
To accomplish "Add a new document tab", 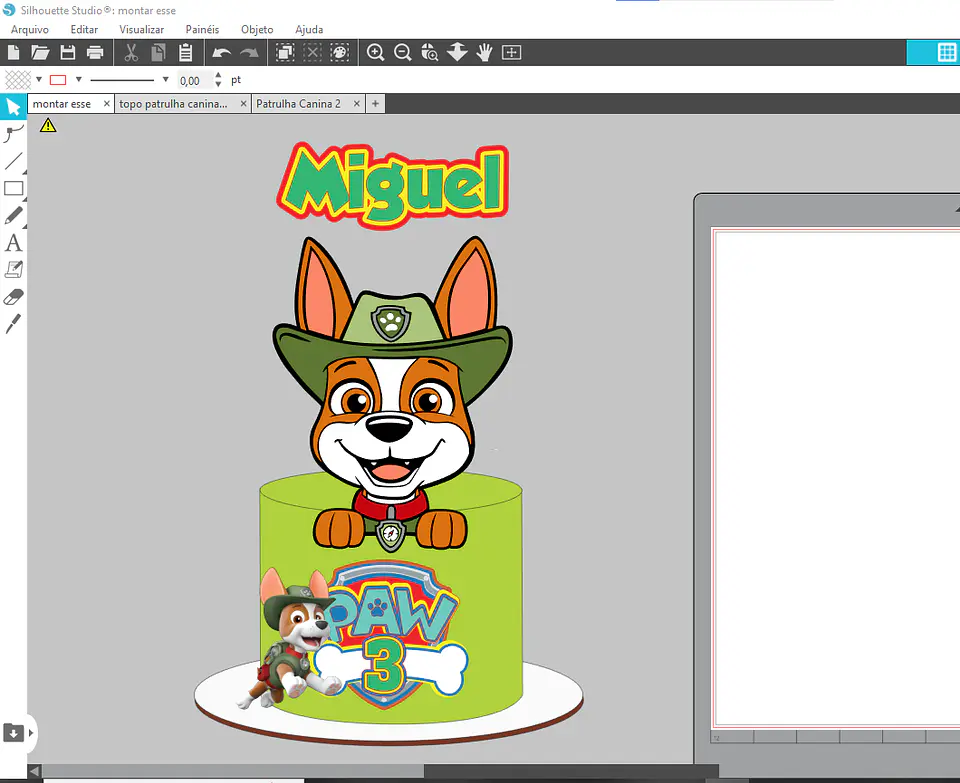I will coord(375,104).
